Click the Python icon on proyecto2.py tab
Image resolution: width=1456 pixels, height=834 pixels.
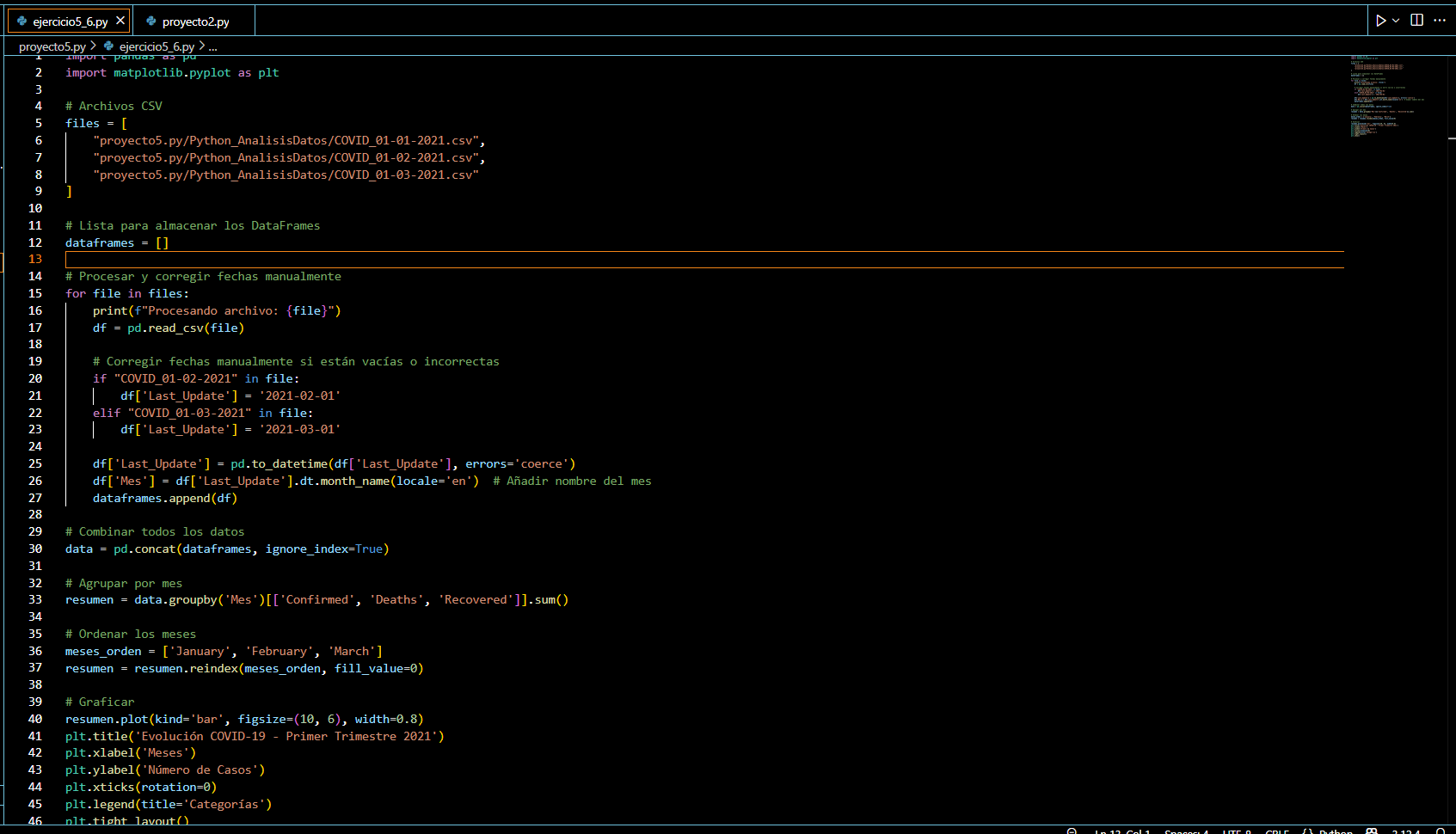(151, 21)
